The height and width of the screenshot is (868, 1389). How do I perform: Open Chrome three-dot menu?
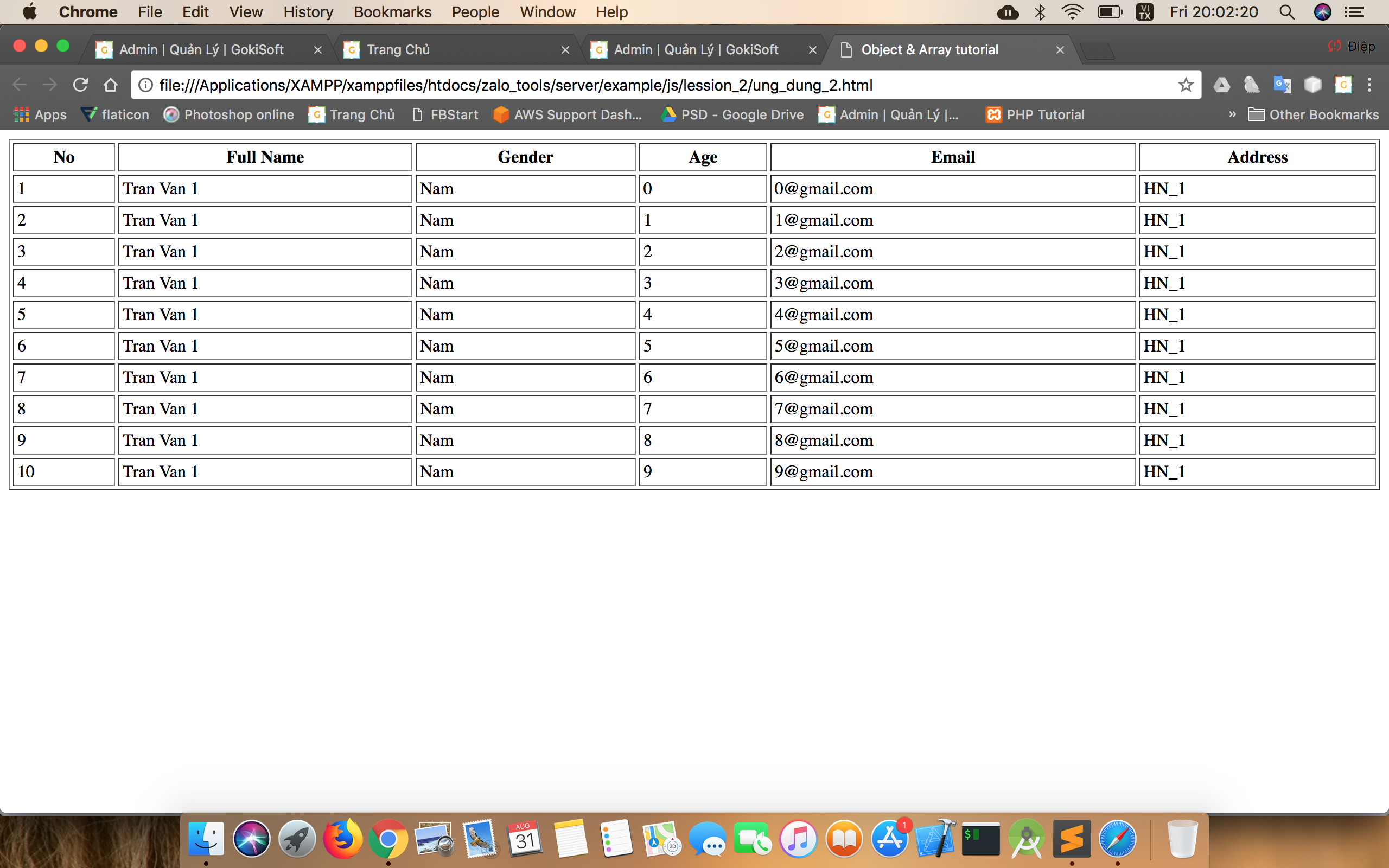coord(1369,85)
